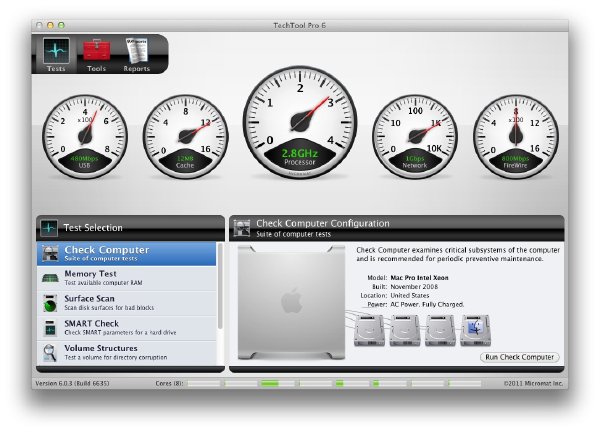The image size is (600, 433).
Task: Click the Mac Pro tower image
Action: tap(291, 303)
